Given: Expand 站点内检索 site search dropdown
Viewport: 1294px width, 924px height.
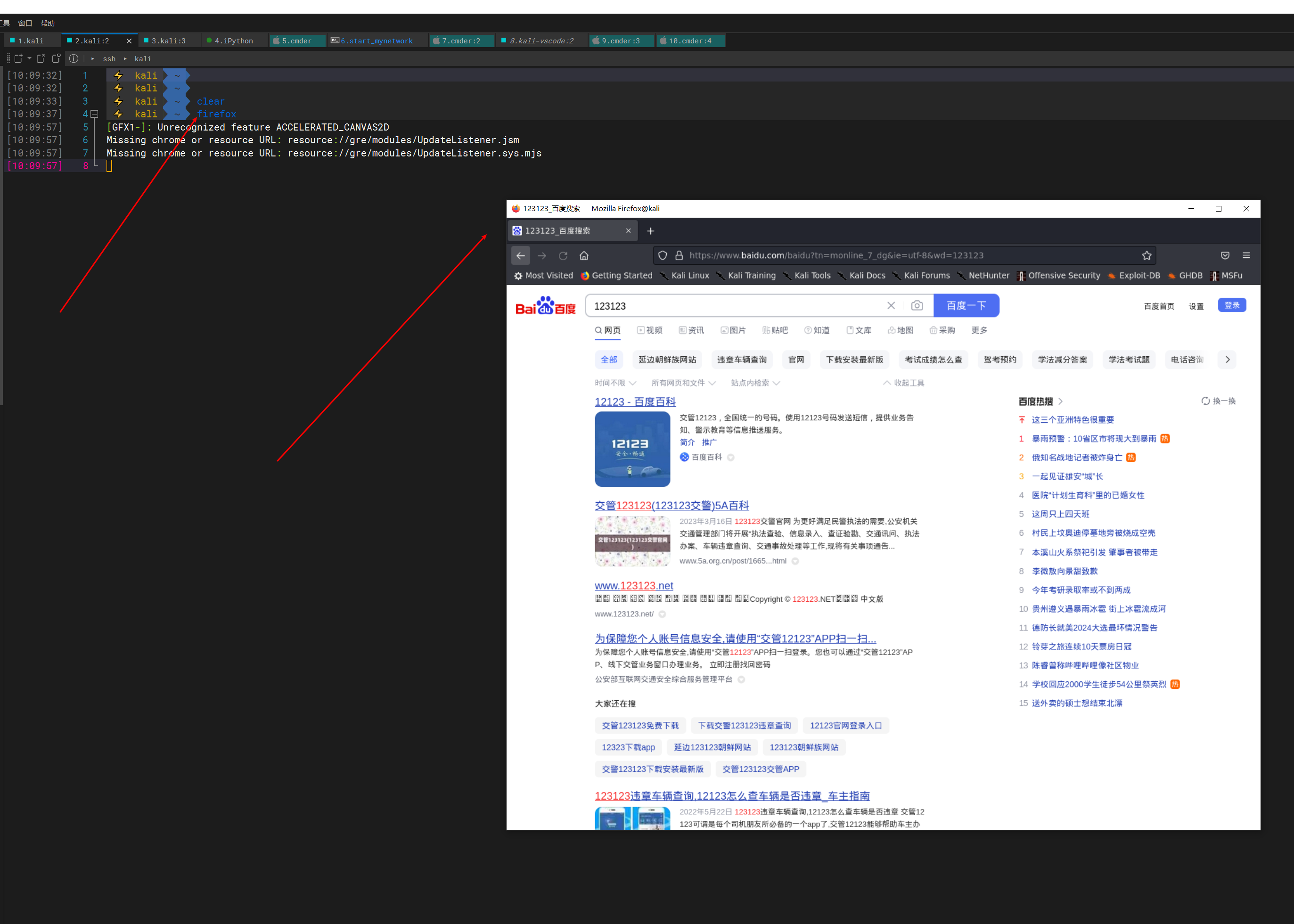Looking at the screenshot, I should pos(755,383).
